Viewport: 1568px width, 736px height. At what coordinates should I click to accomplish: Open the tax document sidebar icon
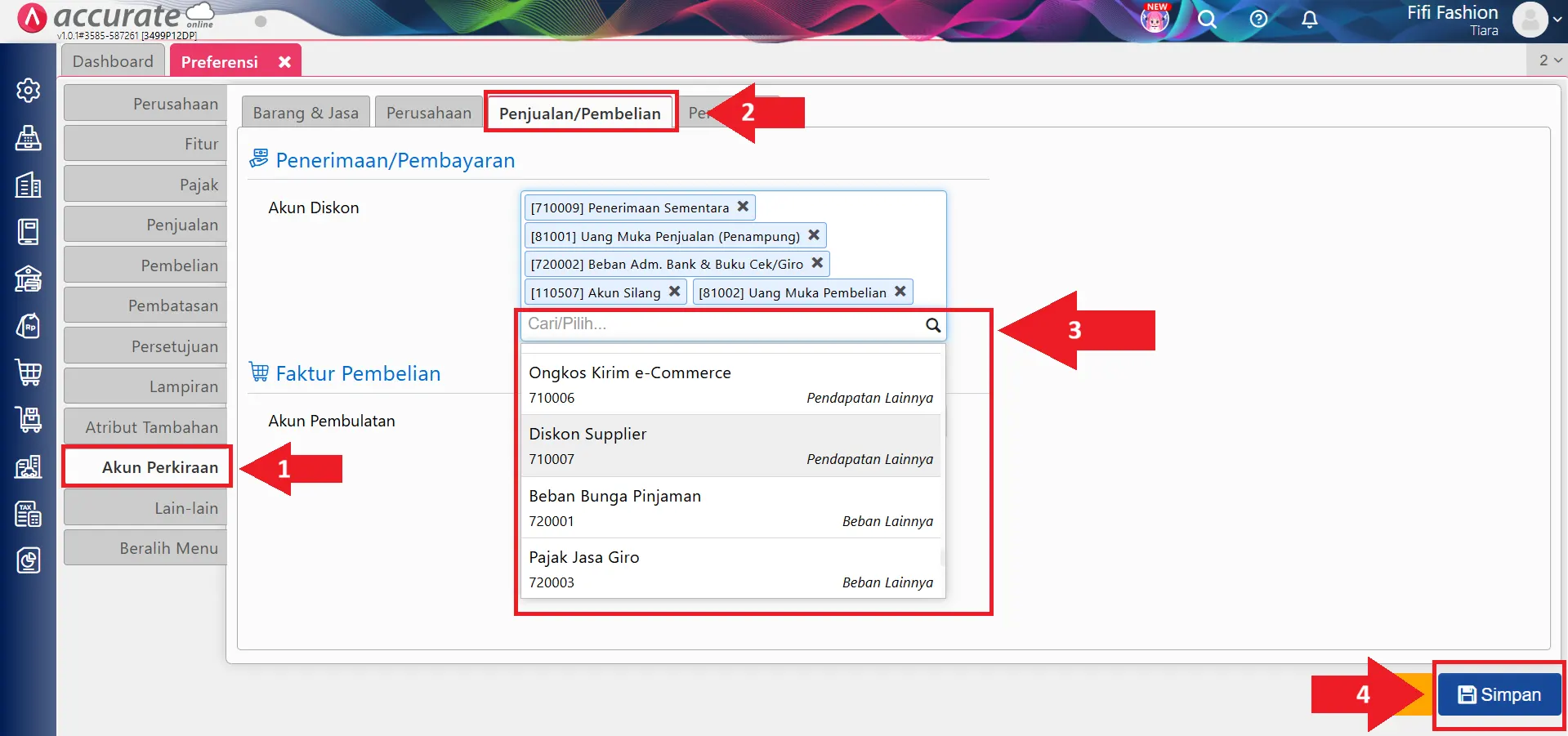(29, 515)
